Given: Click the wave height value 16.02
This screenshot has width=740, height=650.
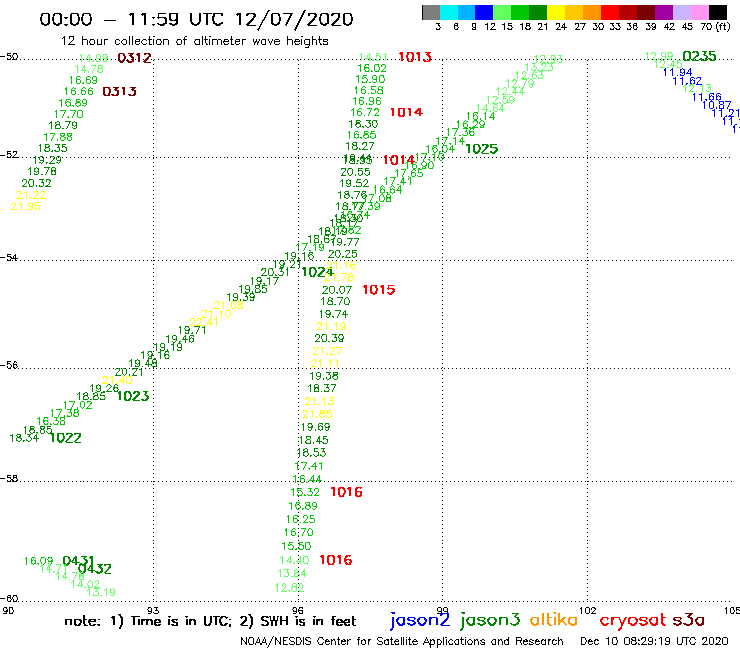Looking at the screenshot, I should [372, 68].
